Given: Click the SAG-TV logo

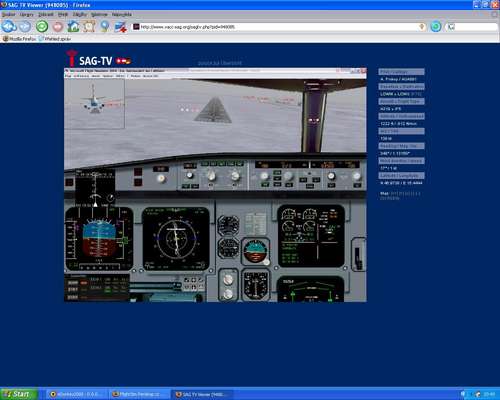Looking at the screenshot, I should coord(99,59).
